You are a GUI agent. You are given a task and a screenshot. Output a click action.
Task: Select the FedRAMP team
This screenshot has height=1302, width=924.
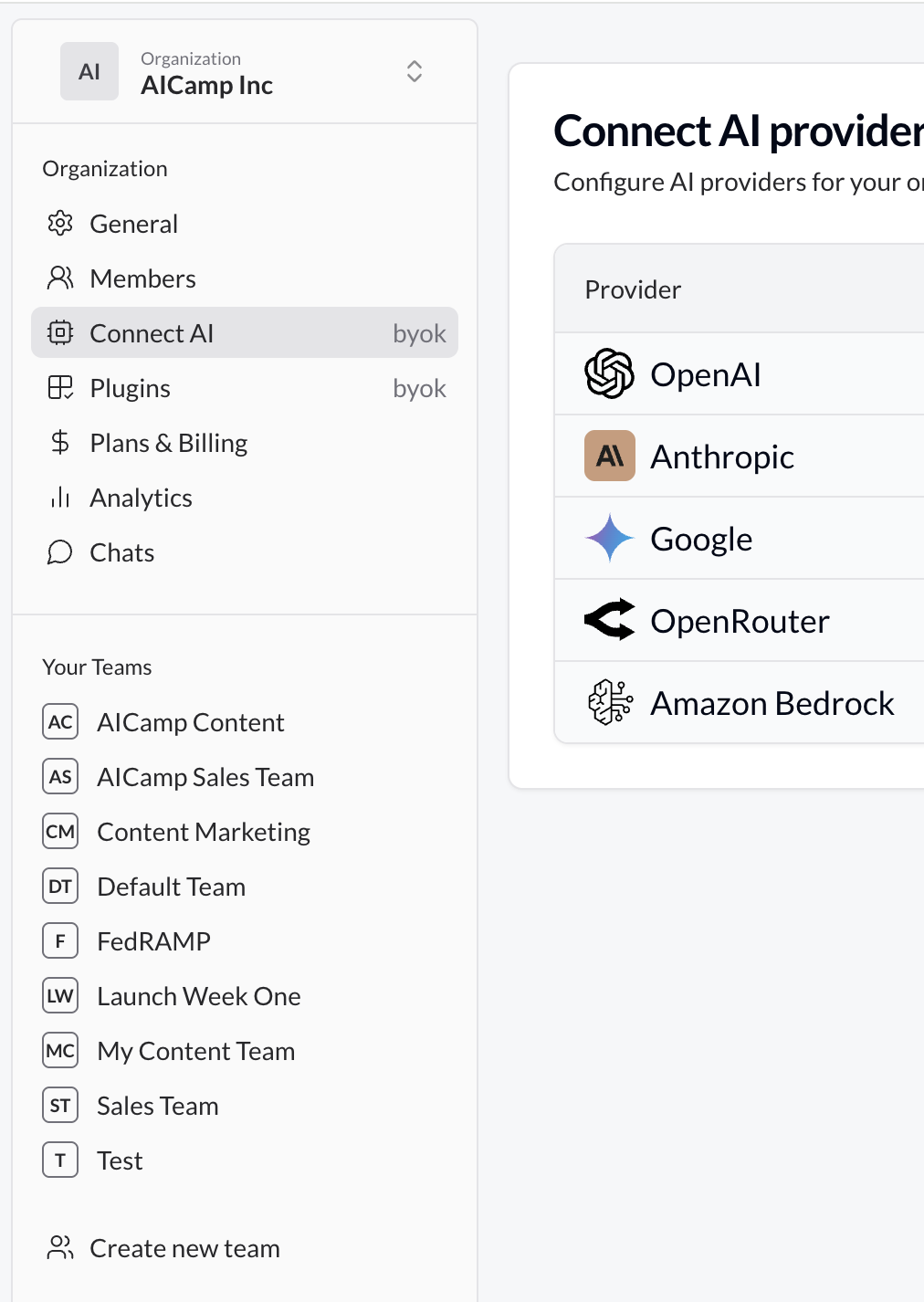point(245,941)
